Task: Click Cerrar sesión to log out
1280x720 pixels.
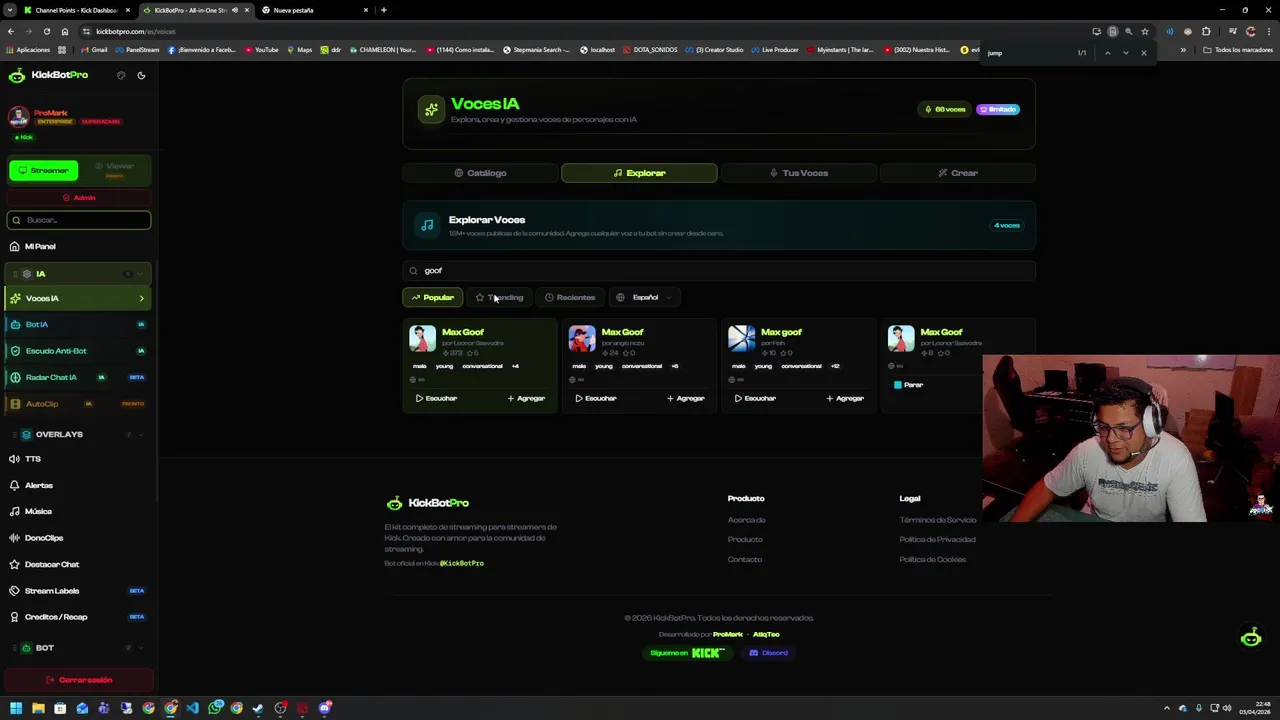Action: click(x=79, y=680)
